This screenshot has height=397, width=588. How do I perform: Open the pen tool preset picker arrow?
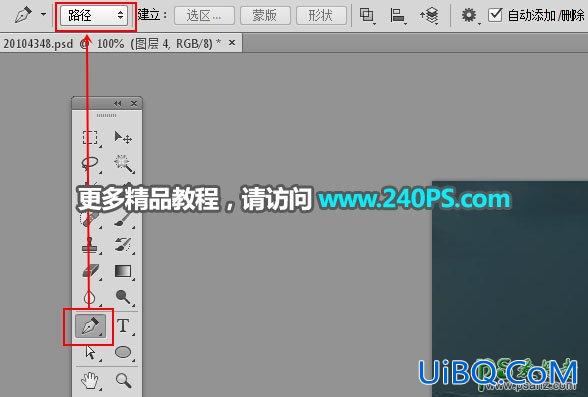point(44,15)
